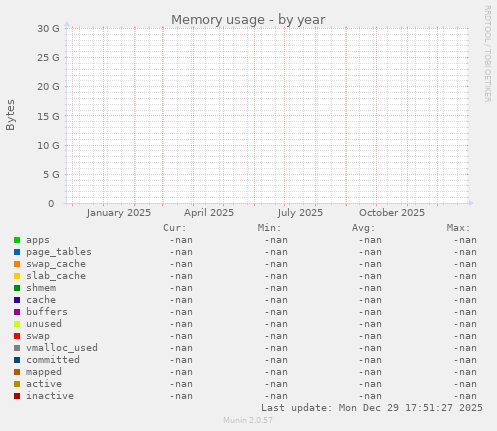Screen dimensions: 497x431
Task: Click the '5 G' axis value
Action: click(51, 174)
